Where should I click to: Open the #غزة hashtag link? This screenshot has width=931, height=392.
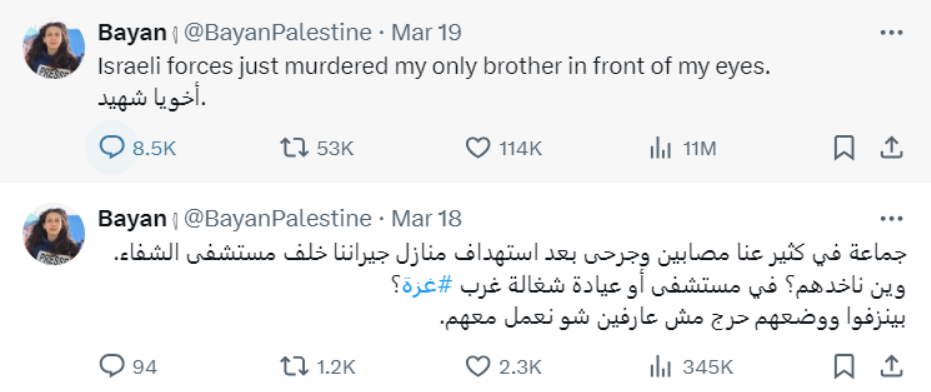click(x=427, y=286)
